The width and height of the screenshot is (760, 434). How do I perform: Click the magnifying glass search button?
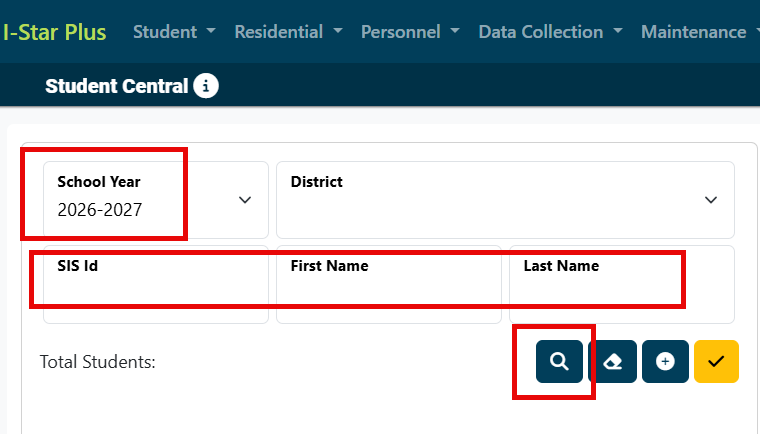[x=559, y=361]
